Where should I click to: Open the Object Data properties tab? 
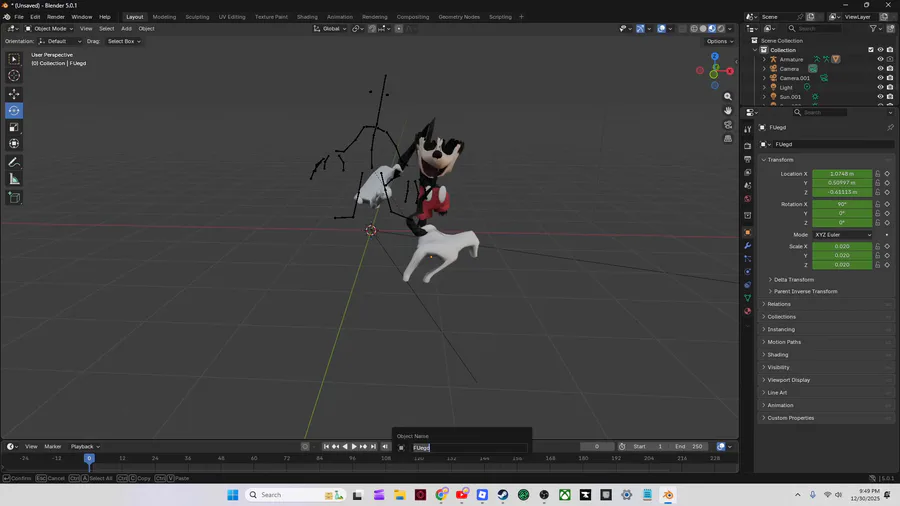[747, 298]
